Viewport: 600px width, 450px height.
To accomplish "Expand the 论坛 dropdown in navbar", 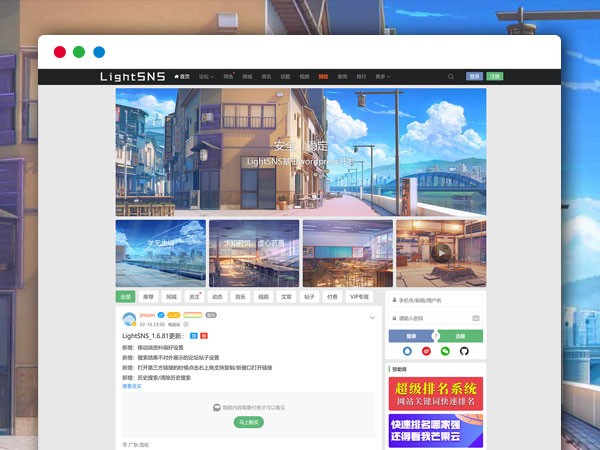I will point(205,76).
